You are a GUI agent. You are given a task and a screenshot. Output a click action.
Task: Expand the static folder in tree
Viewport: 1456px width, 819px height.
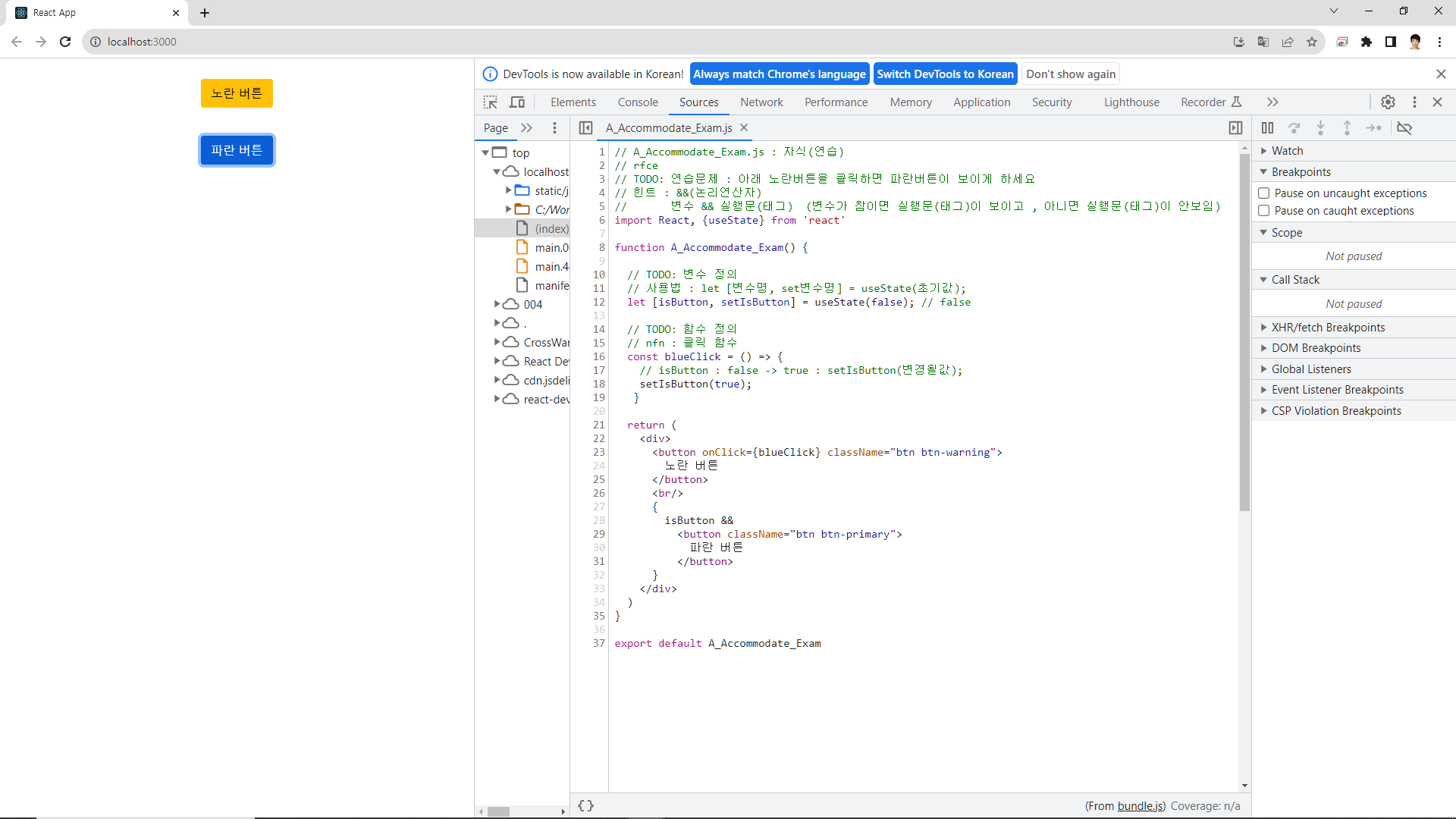(x=509, y=190)
